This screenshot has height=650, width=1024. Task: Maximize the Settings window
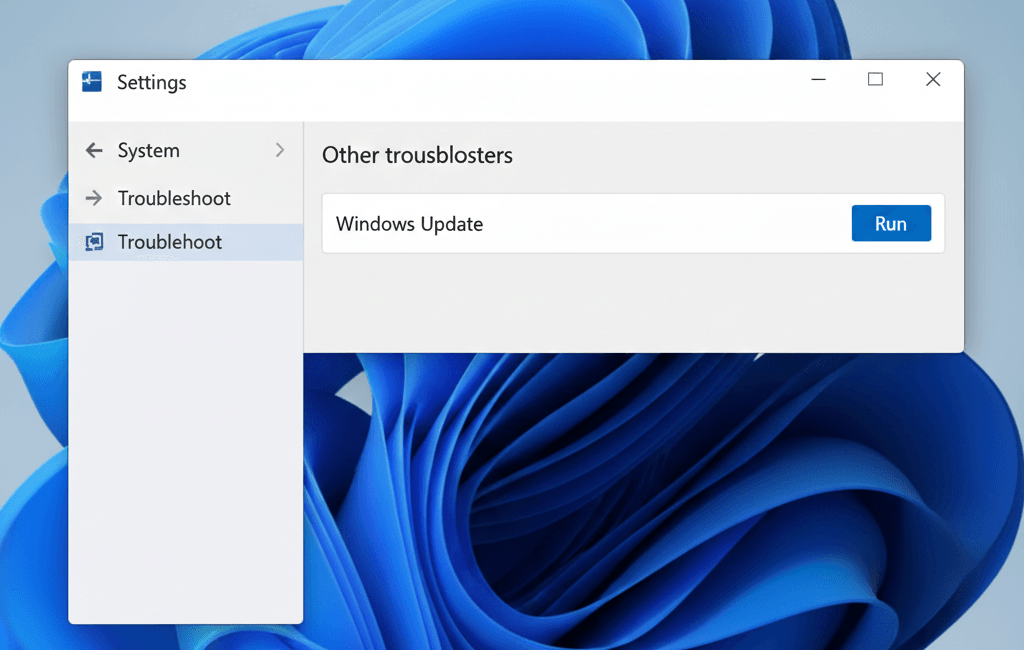875,80
